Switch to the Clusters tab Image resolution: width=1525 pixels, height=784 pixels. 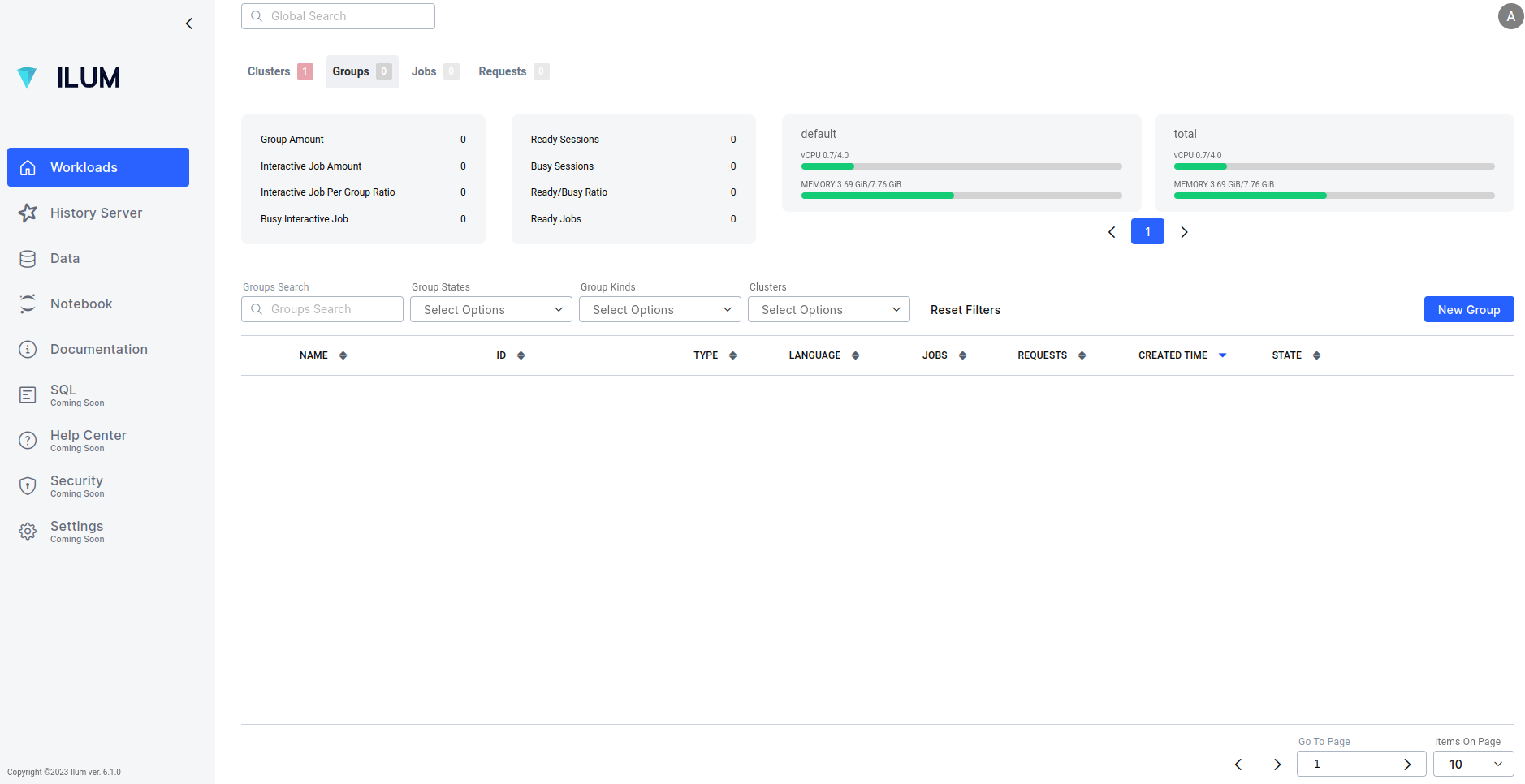270,71
